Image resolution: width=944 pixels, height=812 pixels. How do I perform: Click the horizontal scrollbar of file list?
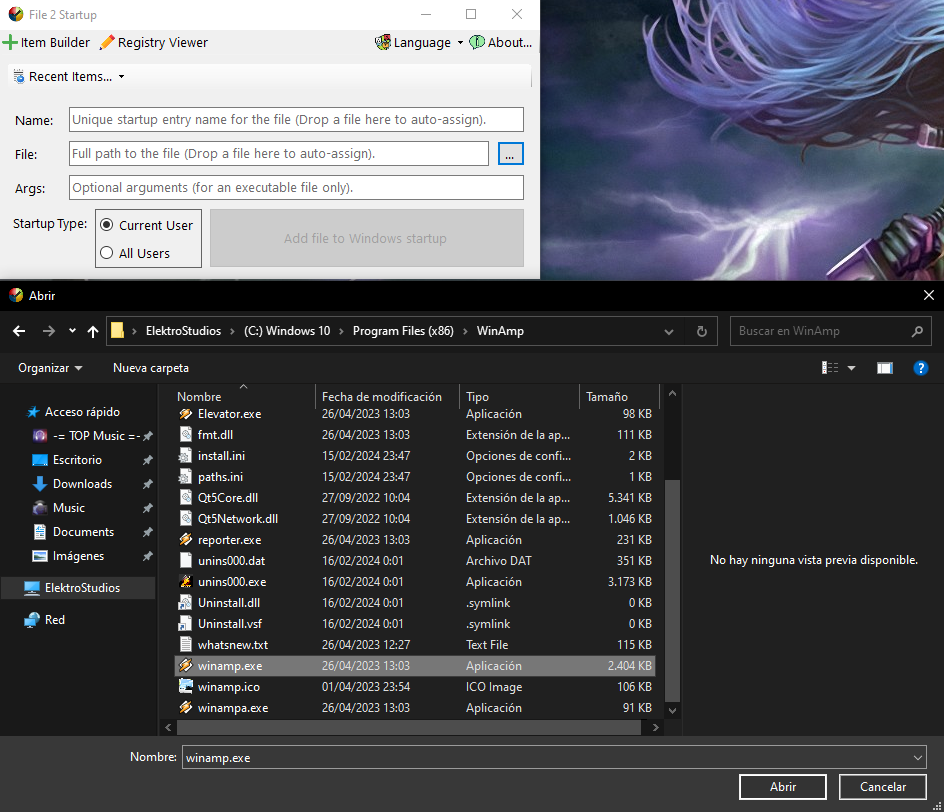tap(409, 727)
